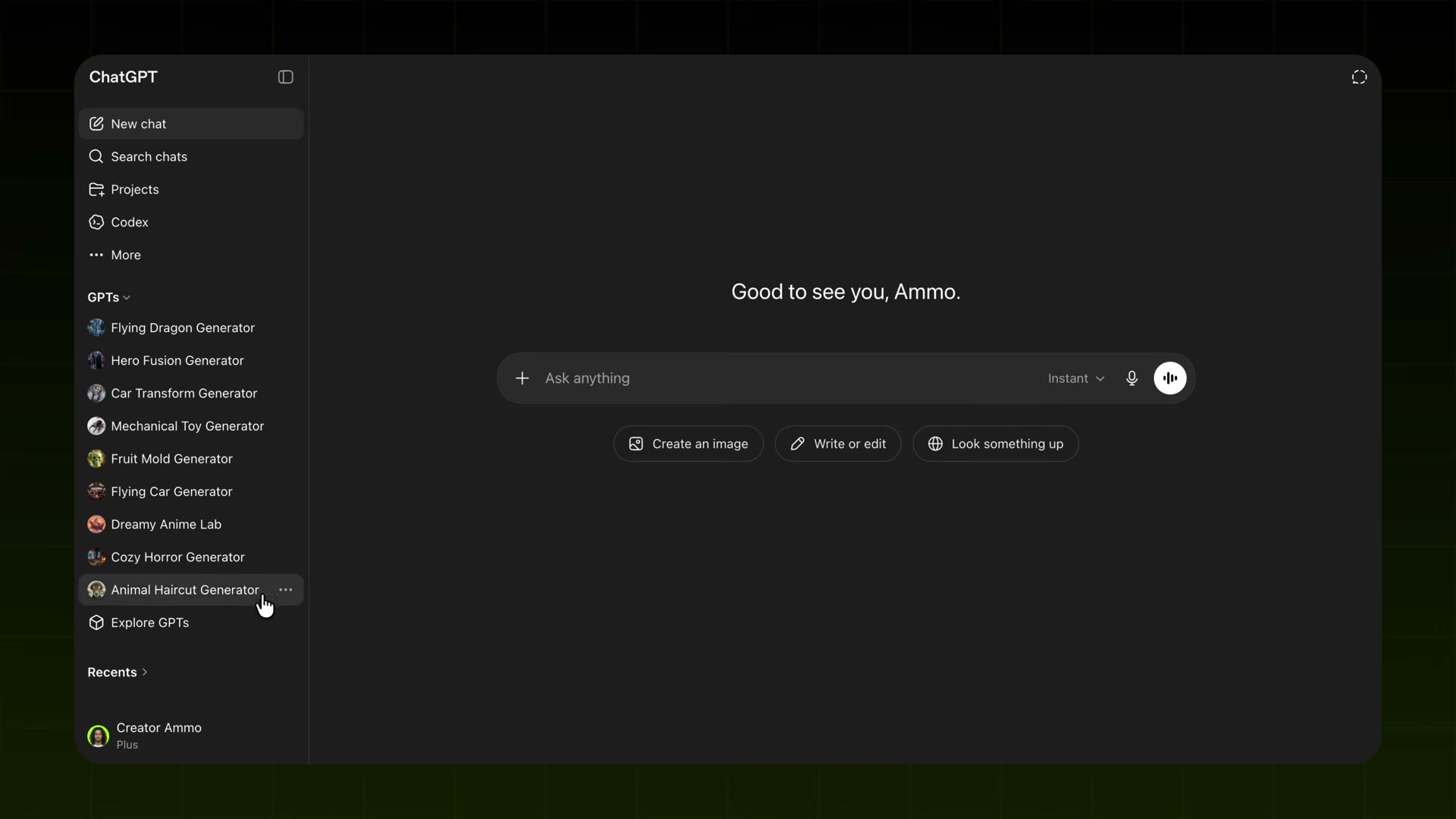Click the Dreamy Anime Lab avatar
This screenshot has width=1456, height=819.
click(96, 524)
